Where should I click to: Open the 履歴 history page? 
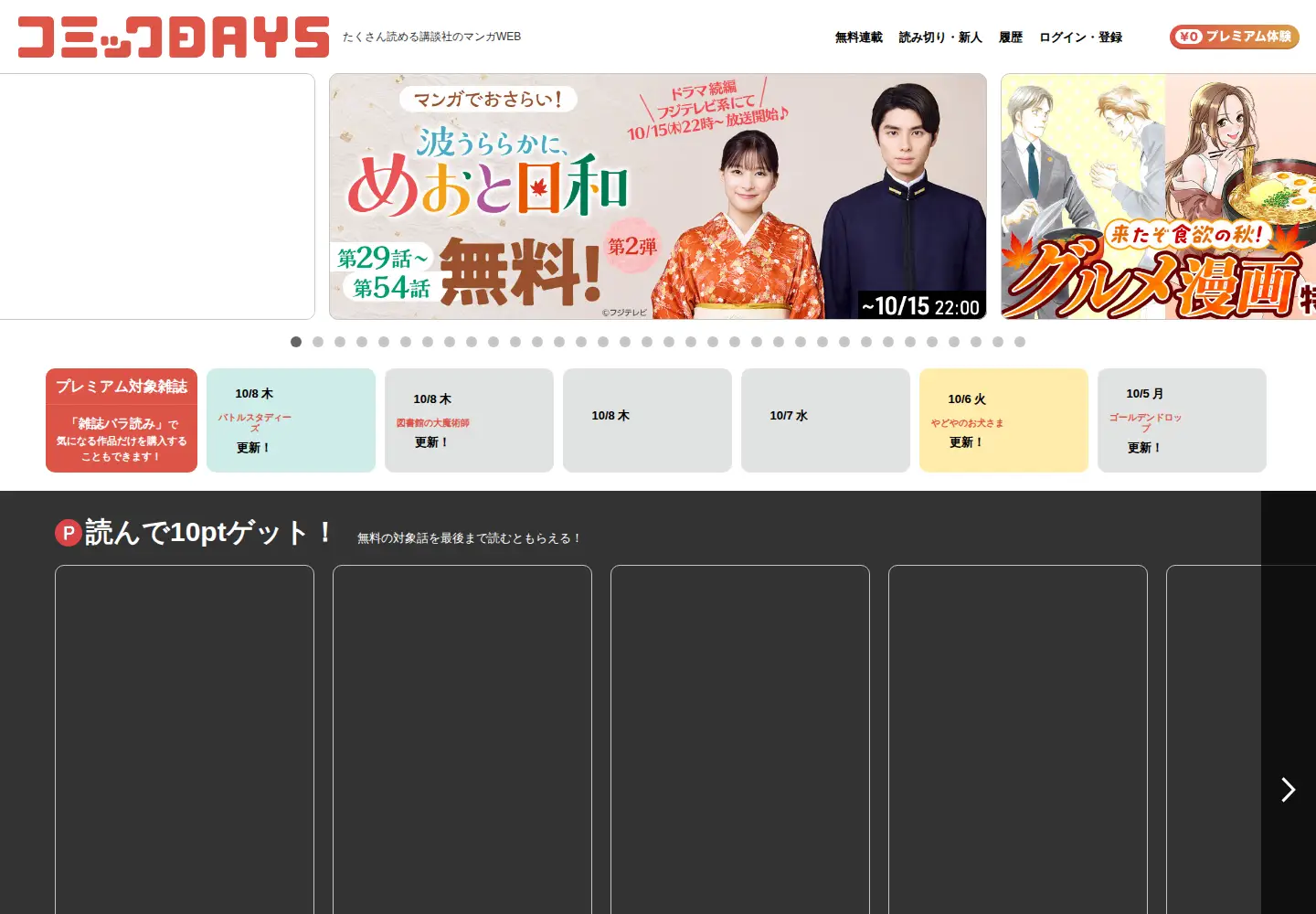point(1011,37)
